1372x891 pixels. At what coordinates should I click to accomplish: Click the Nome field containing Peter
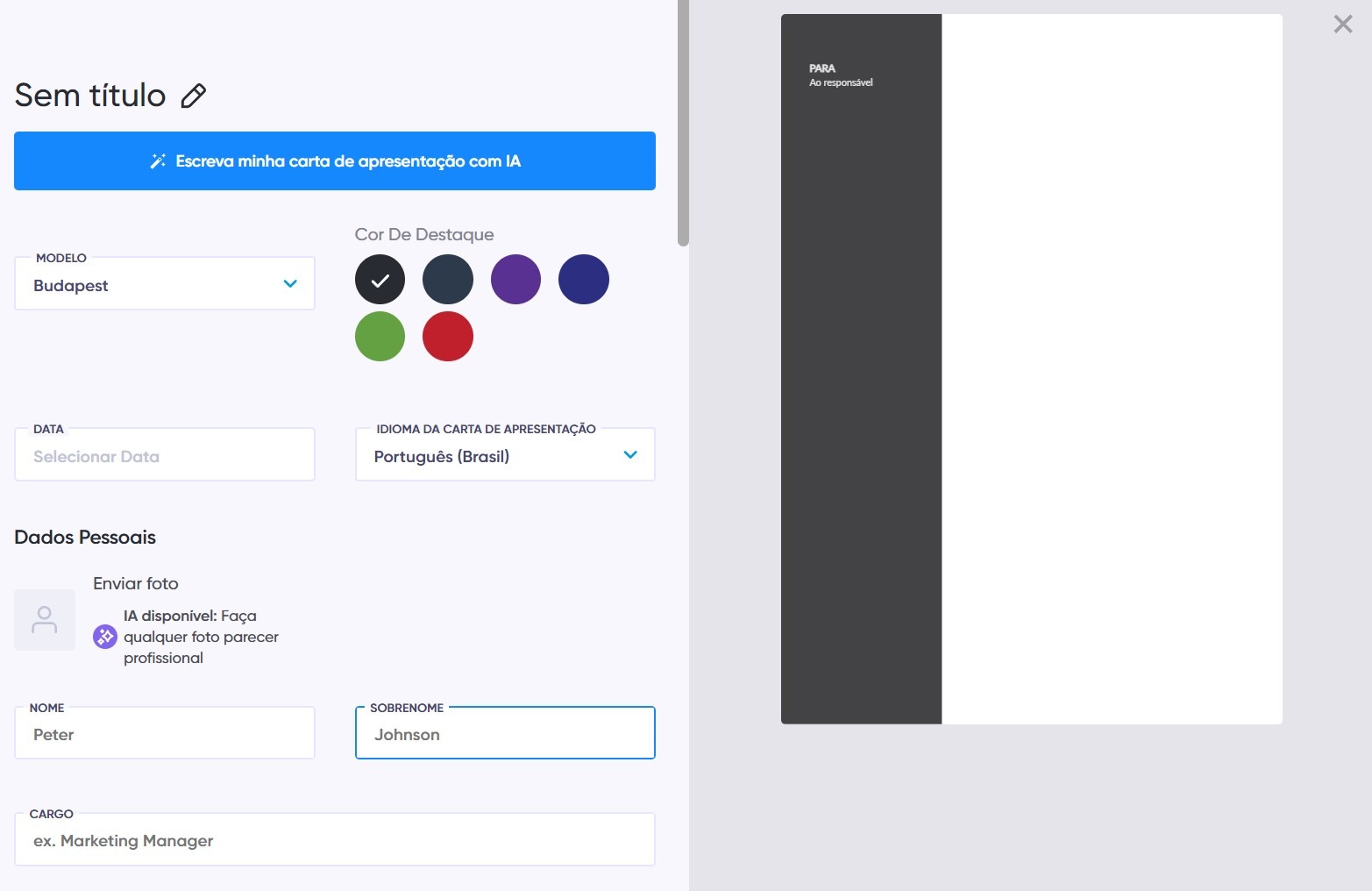164,733
